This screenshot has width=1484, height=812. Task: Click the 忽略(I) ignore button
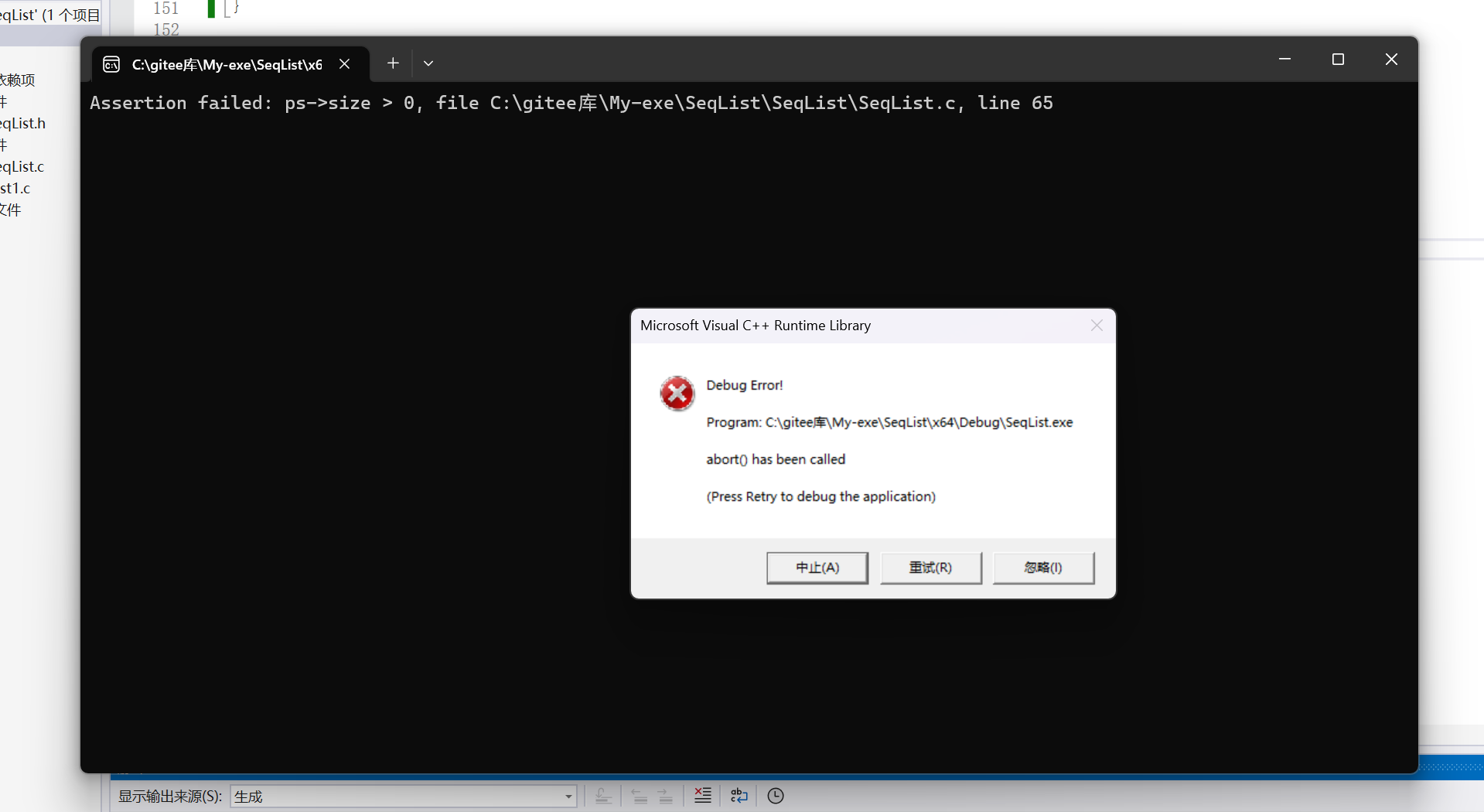pos(1043,568)
